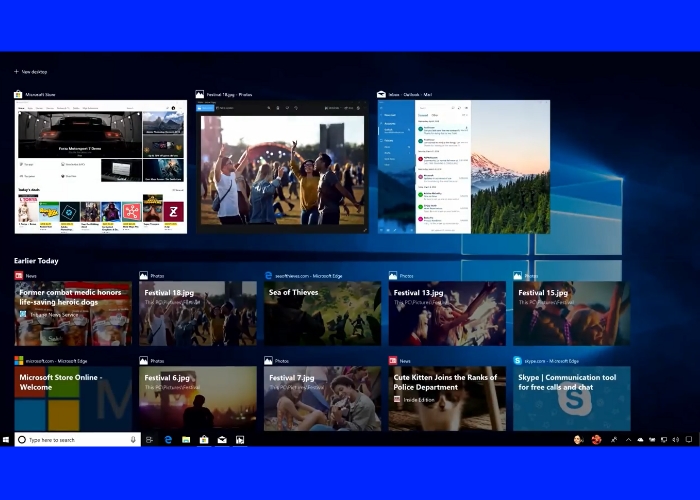The width and height of the screenshot is (700, 500).
Task: Click the Photos icon beside the Festival 18.jpg window title
Action: [x=200, y=94]
